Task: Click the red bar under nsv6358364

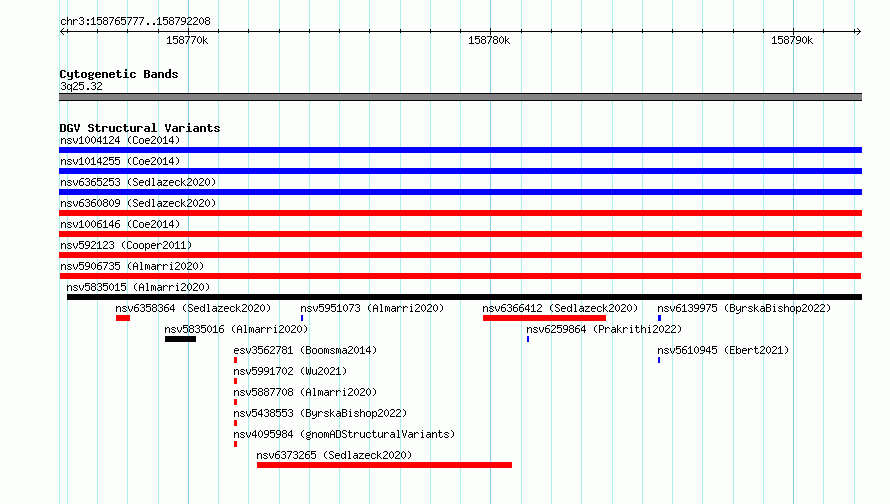Action: 123,318
